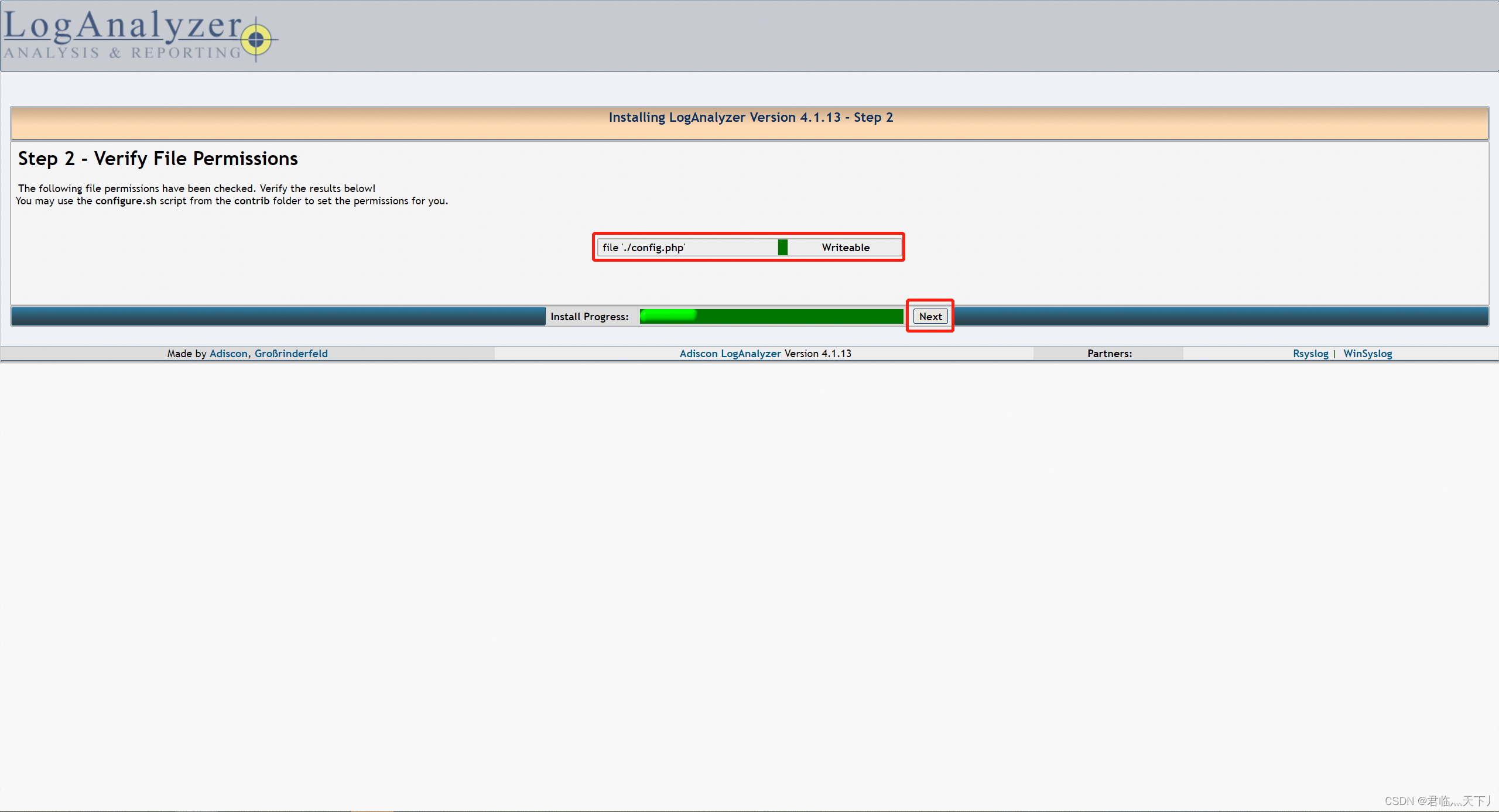Click the configure.sh bold text
Viewport: 1499px width, 812px height.
(x=126, y=200)
